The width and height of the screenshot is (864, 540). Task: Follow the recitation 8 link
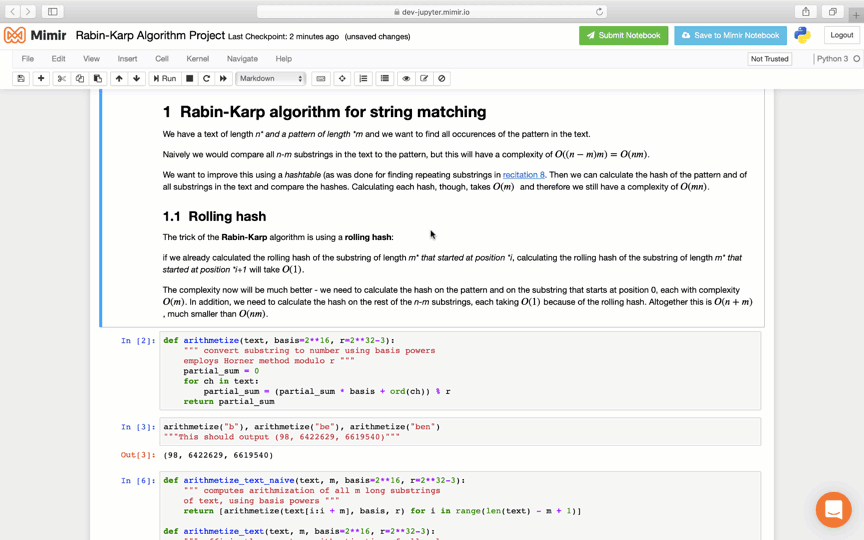[523, 175]
